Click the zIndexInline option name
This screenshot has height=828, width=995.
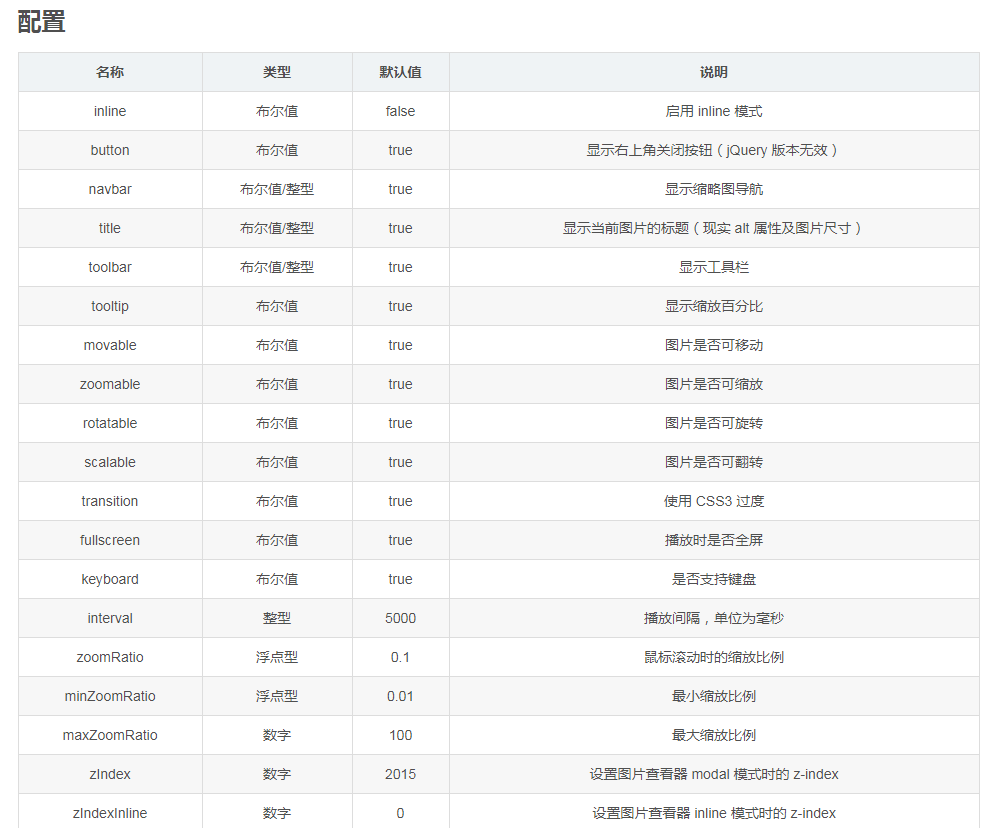point(110,813)
